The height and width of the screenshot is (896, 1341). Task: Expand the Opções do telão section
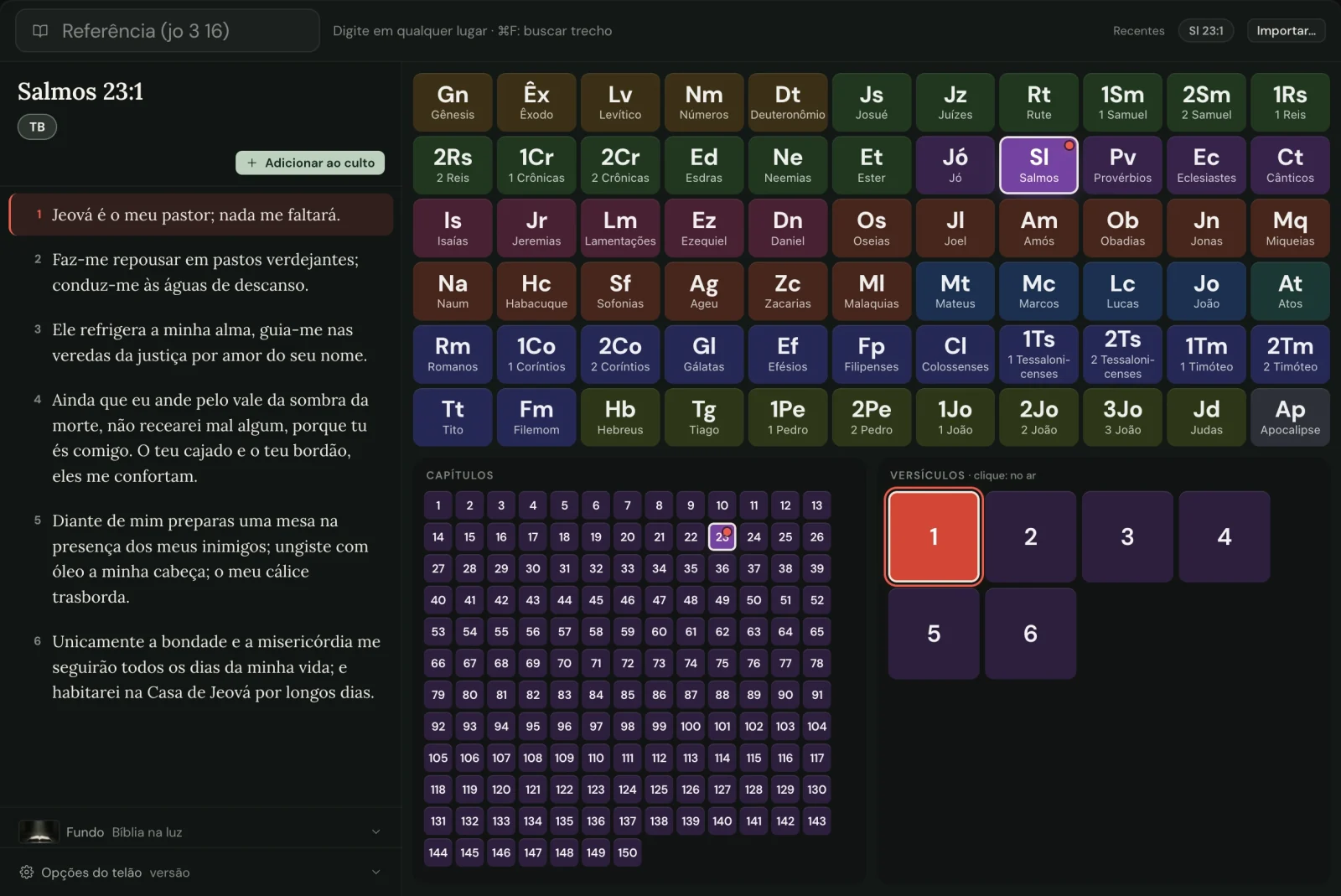pyautogui.click(x=375, y=872)
